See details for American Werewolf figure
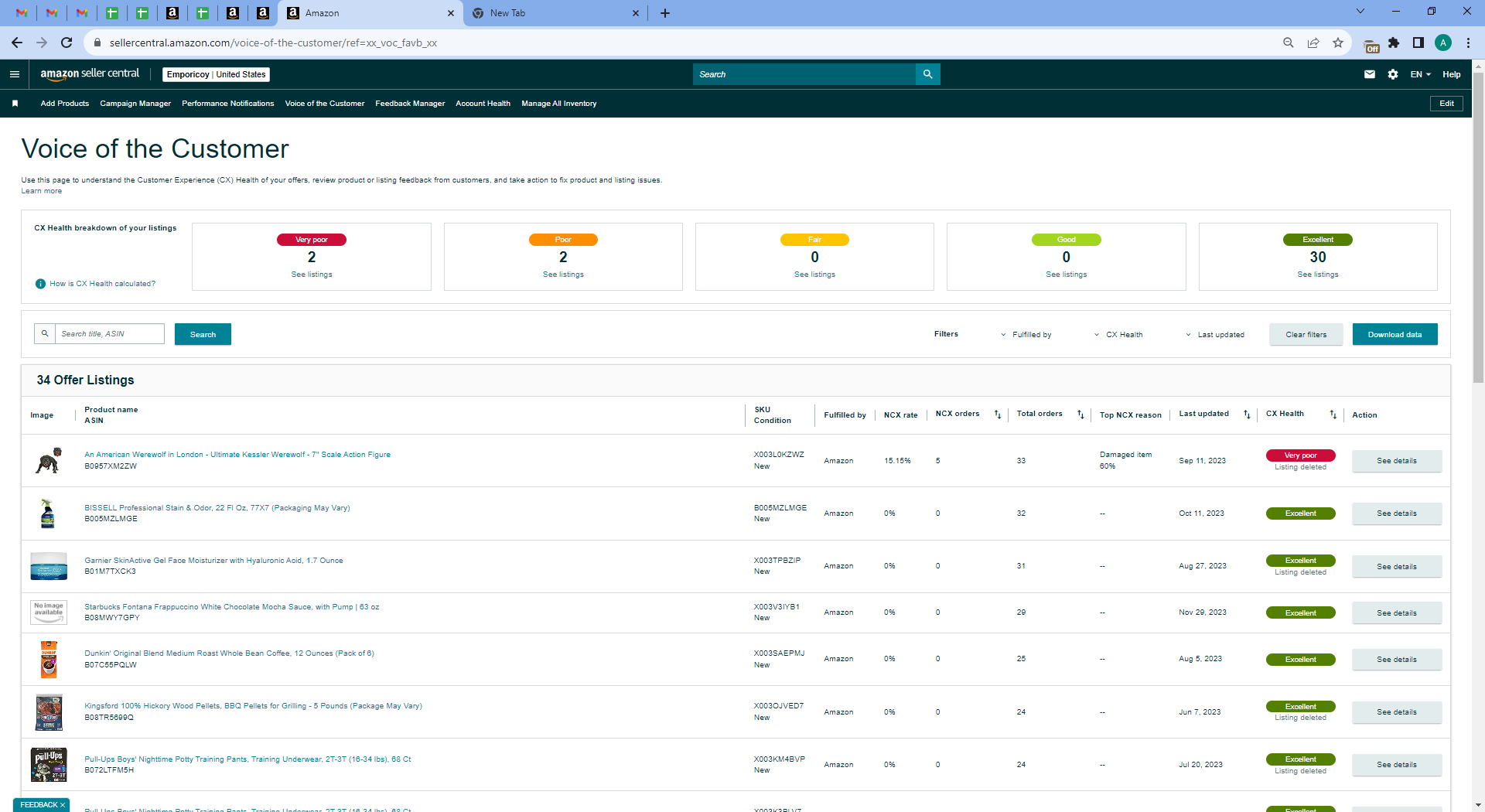This screenshot has height=812, width=1485. pyautogui.click(x=1397, y=461)
